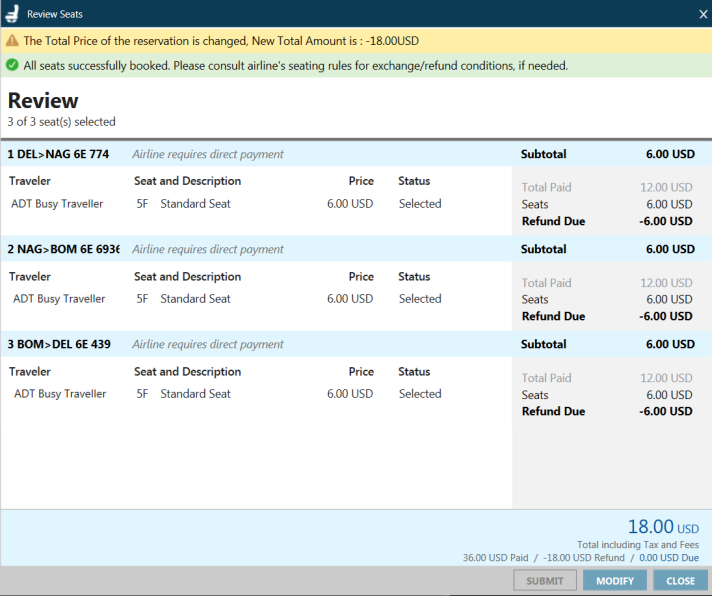Click the seat icon in the title bar
This screenshot has height=596, width=712.
[12, 14]
